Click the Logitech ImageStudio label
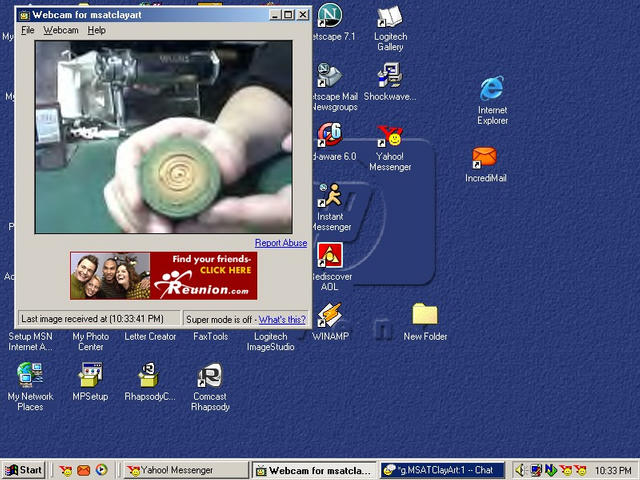Screen dimensions: 640x480 (270, 342)
